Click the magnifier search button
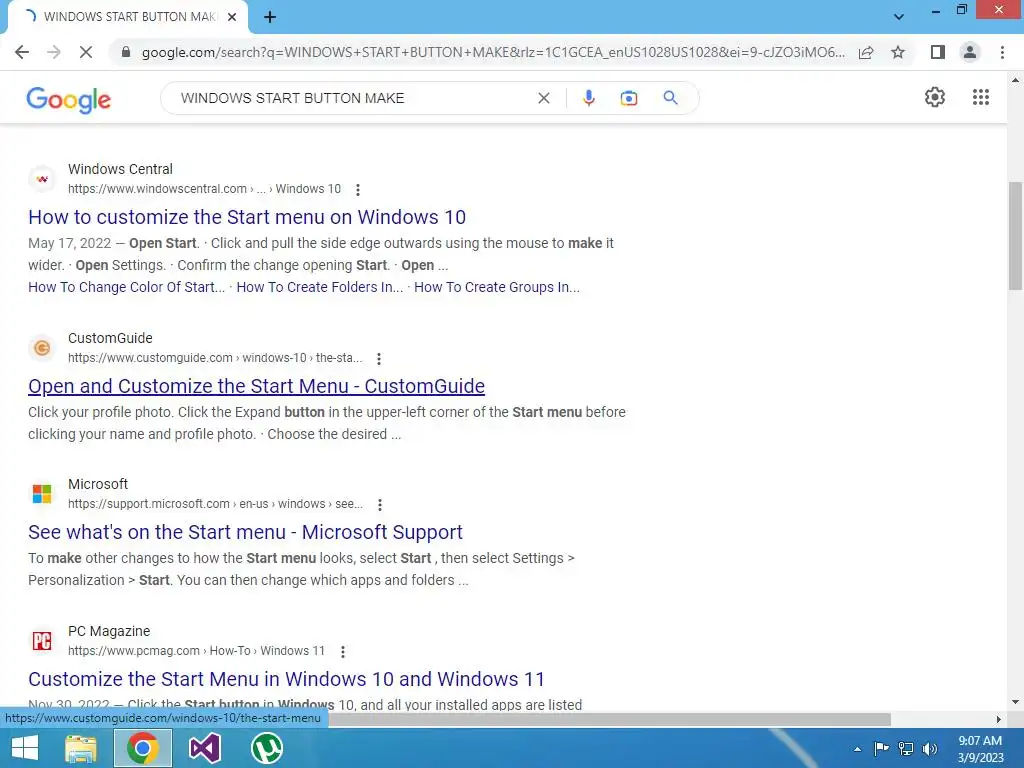The width and height of the screenshot is (1024, 768). pos(670,98)
